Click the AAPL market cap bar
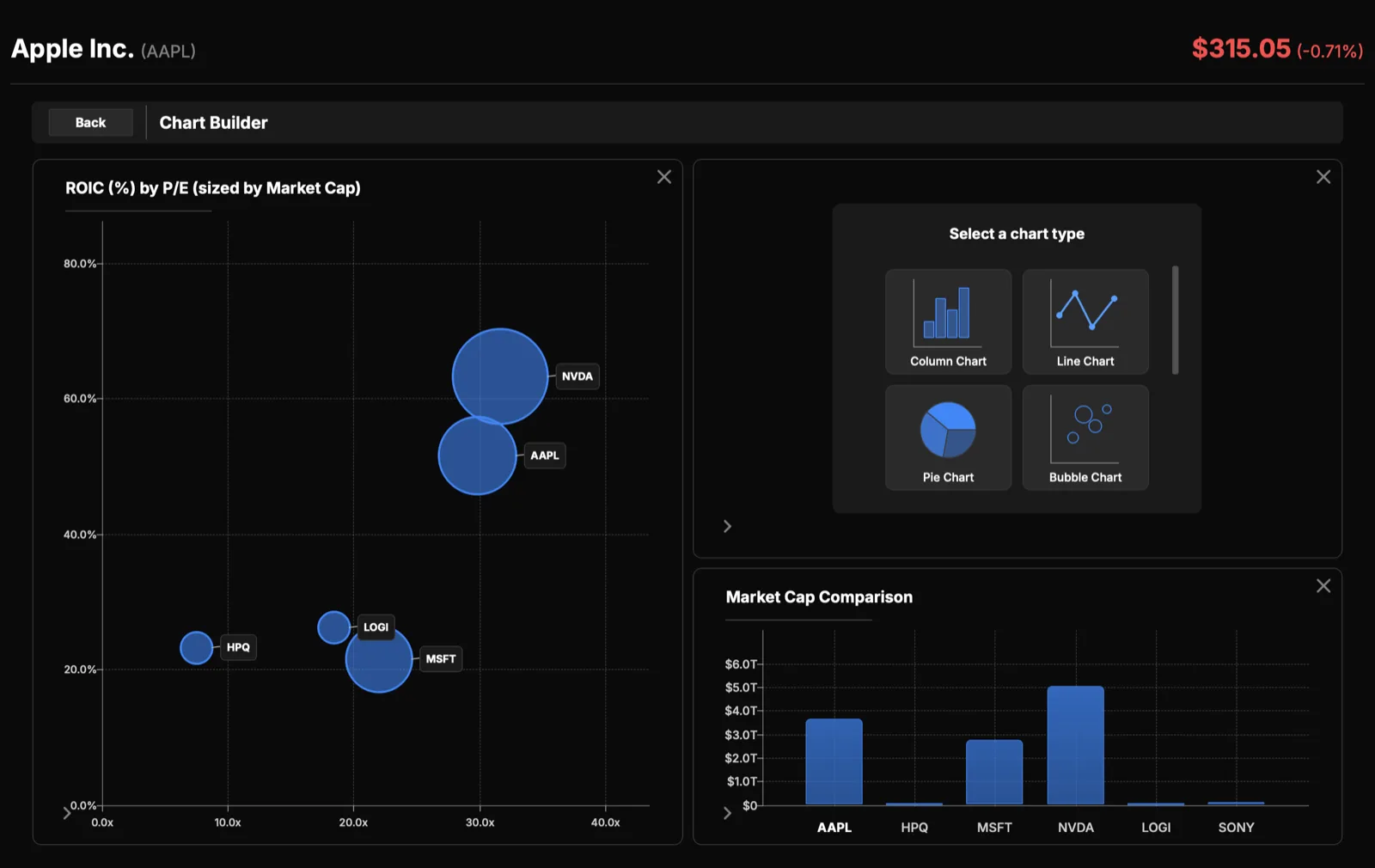Viewport: 1375px width, 868px height. click(x=834, y=762)
